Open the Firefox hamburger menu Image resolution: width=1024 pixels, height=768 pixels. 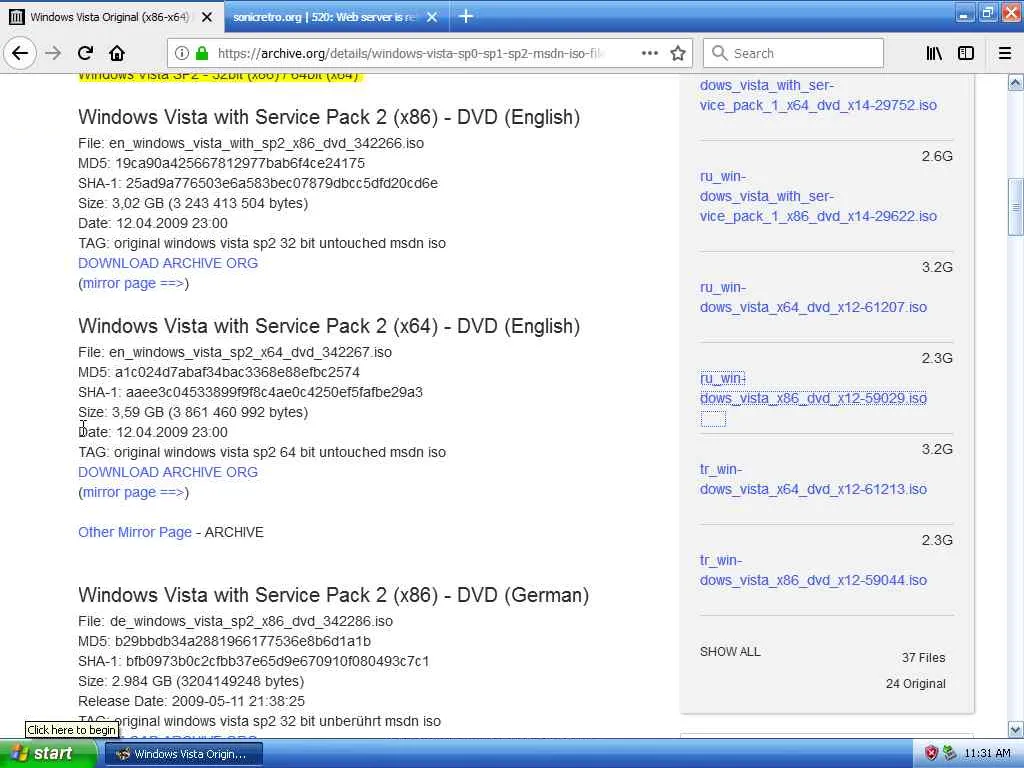[x=1005, y=53]
